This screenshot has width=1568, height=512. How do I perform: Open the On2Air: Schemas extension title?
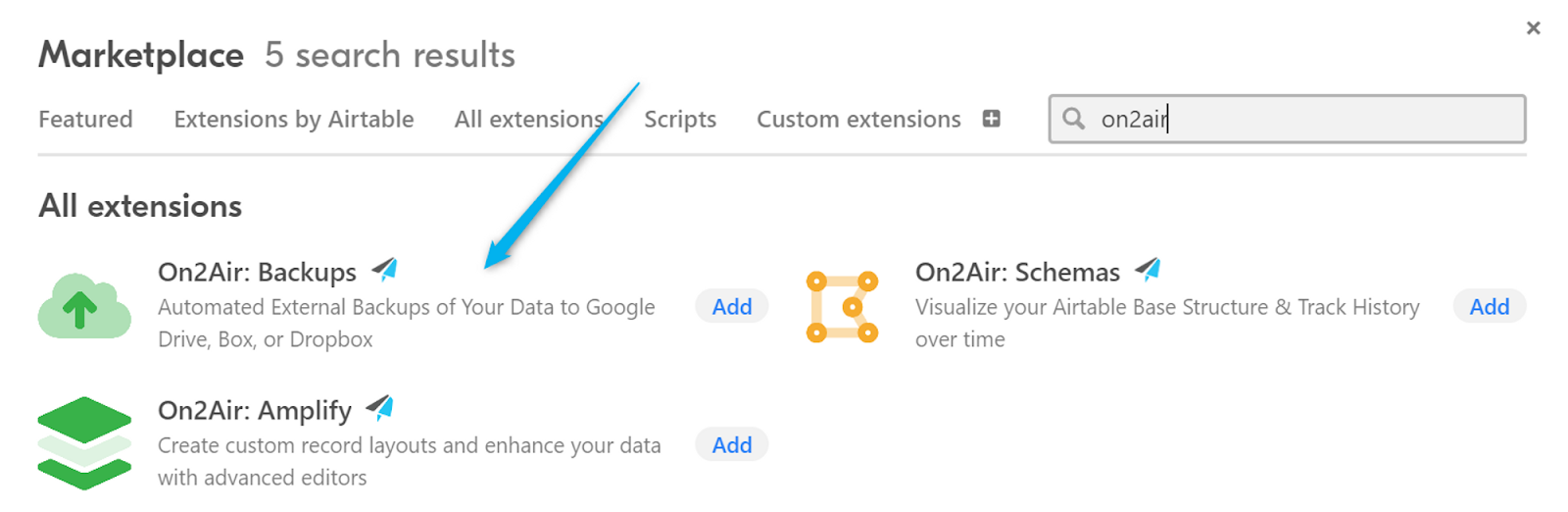tap(1017, 272)
